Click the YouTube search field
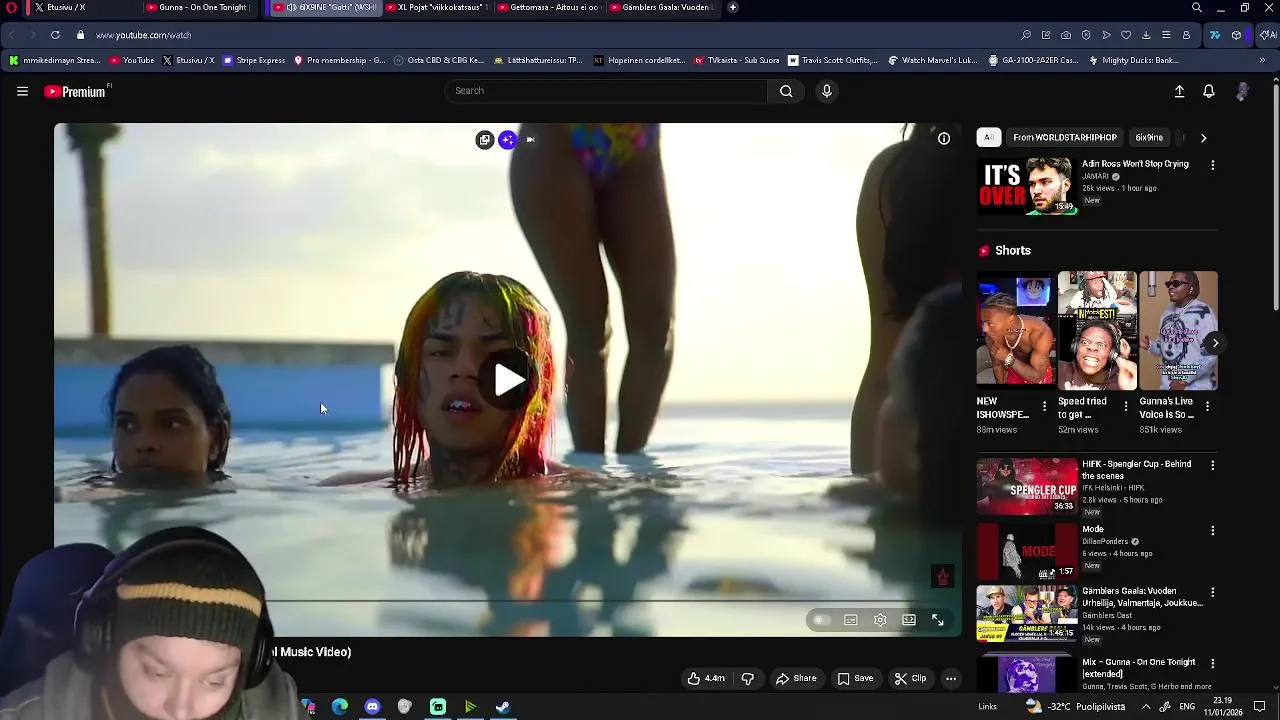This screenshot has width=1280, height=720. coord(606,91)
